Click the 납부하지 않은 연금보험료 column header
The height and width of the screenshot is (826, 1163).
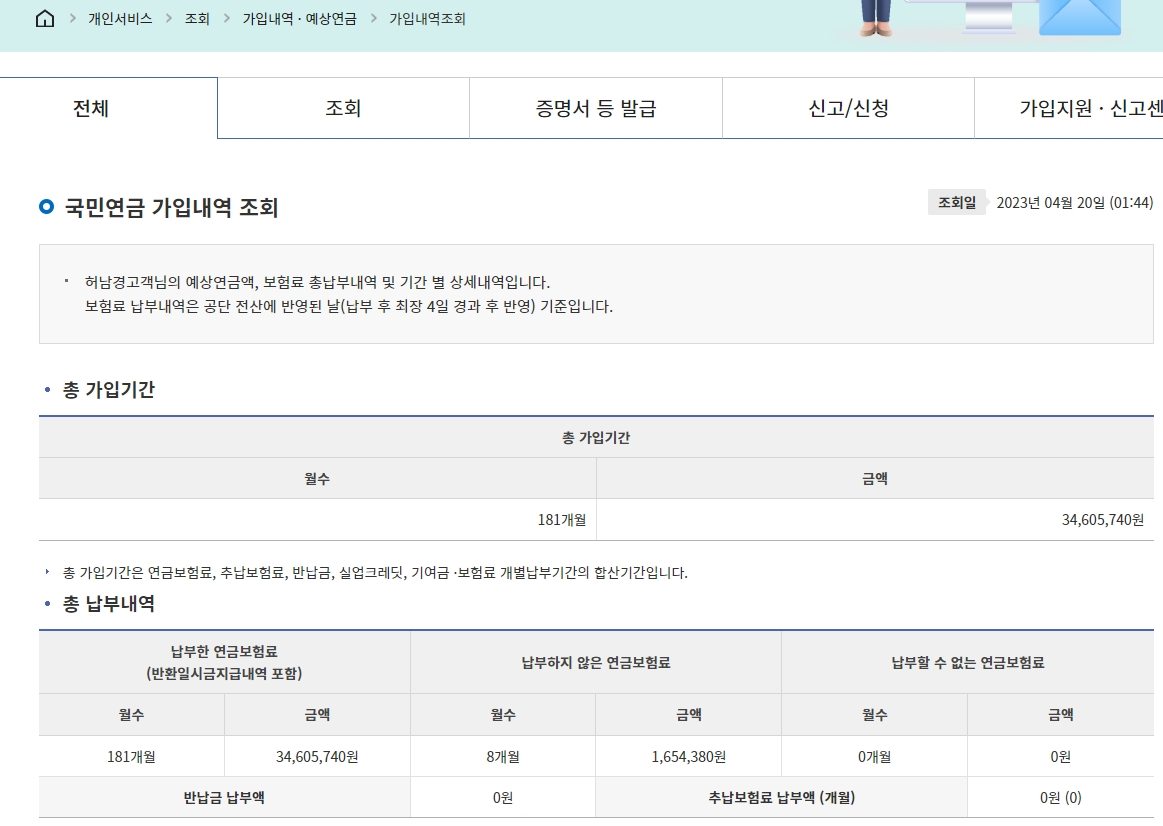point(596,662)
